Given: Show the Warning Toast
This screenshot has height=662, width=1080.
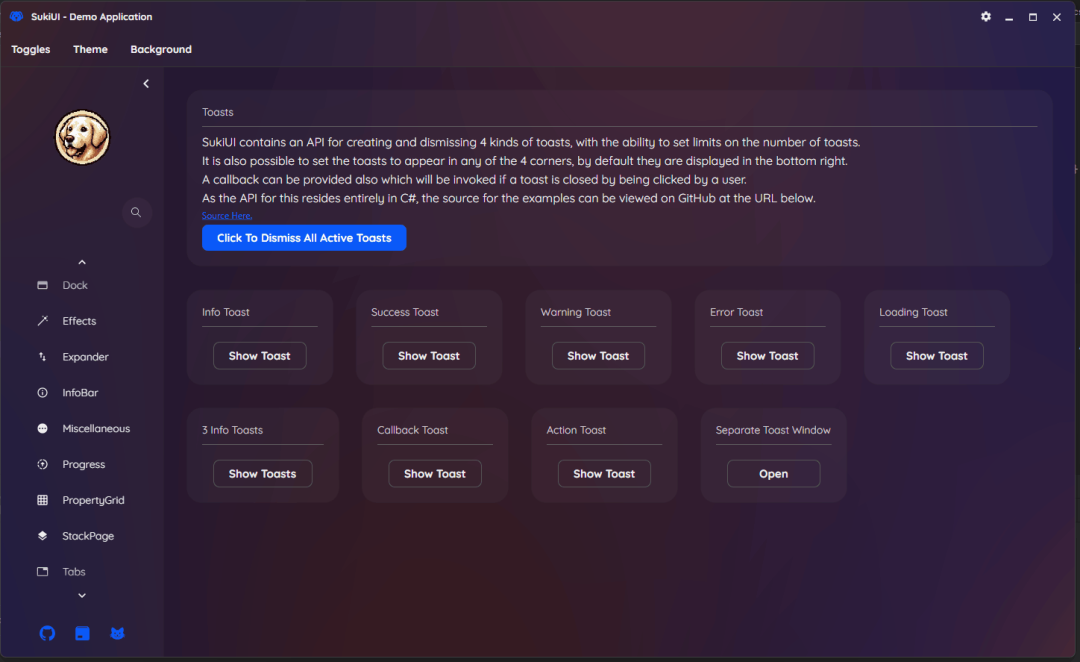Looking at the screenshot, I should pos(598,355).
